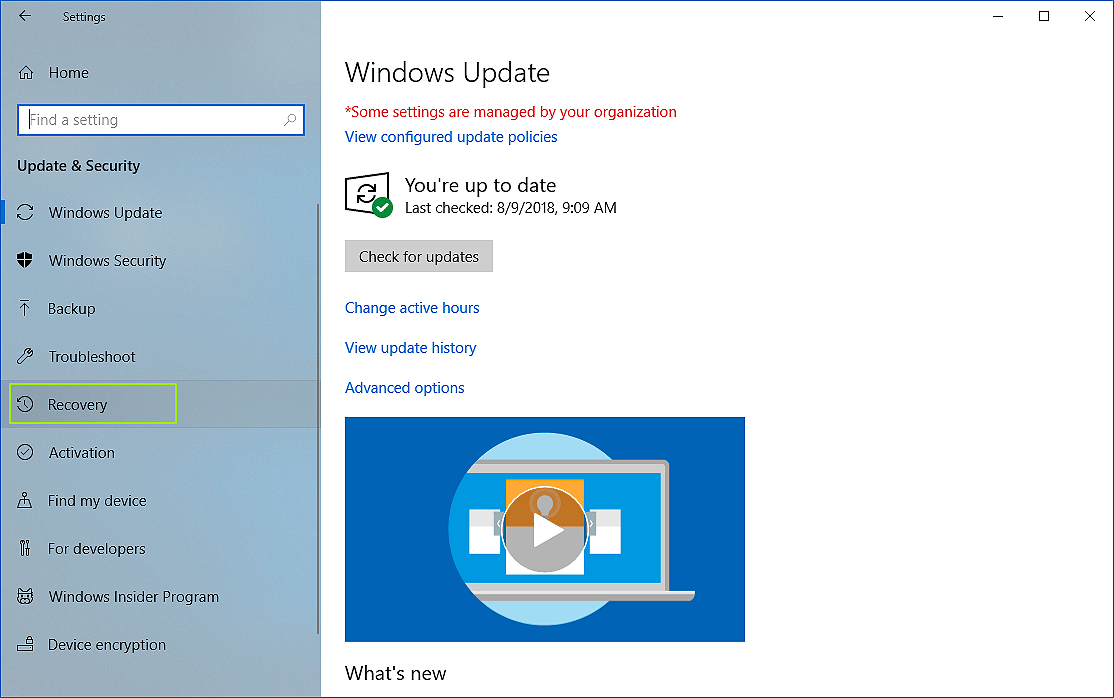Open Advanced options link
The width and height of the screenshot is (1114, 698).
point(405,387)
